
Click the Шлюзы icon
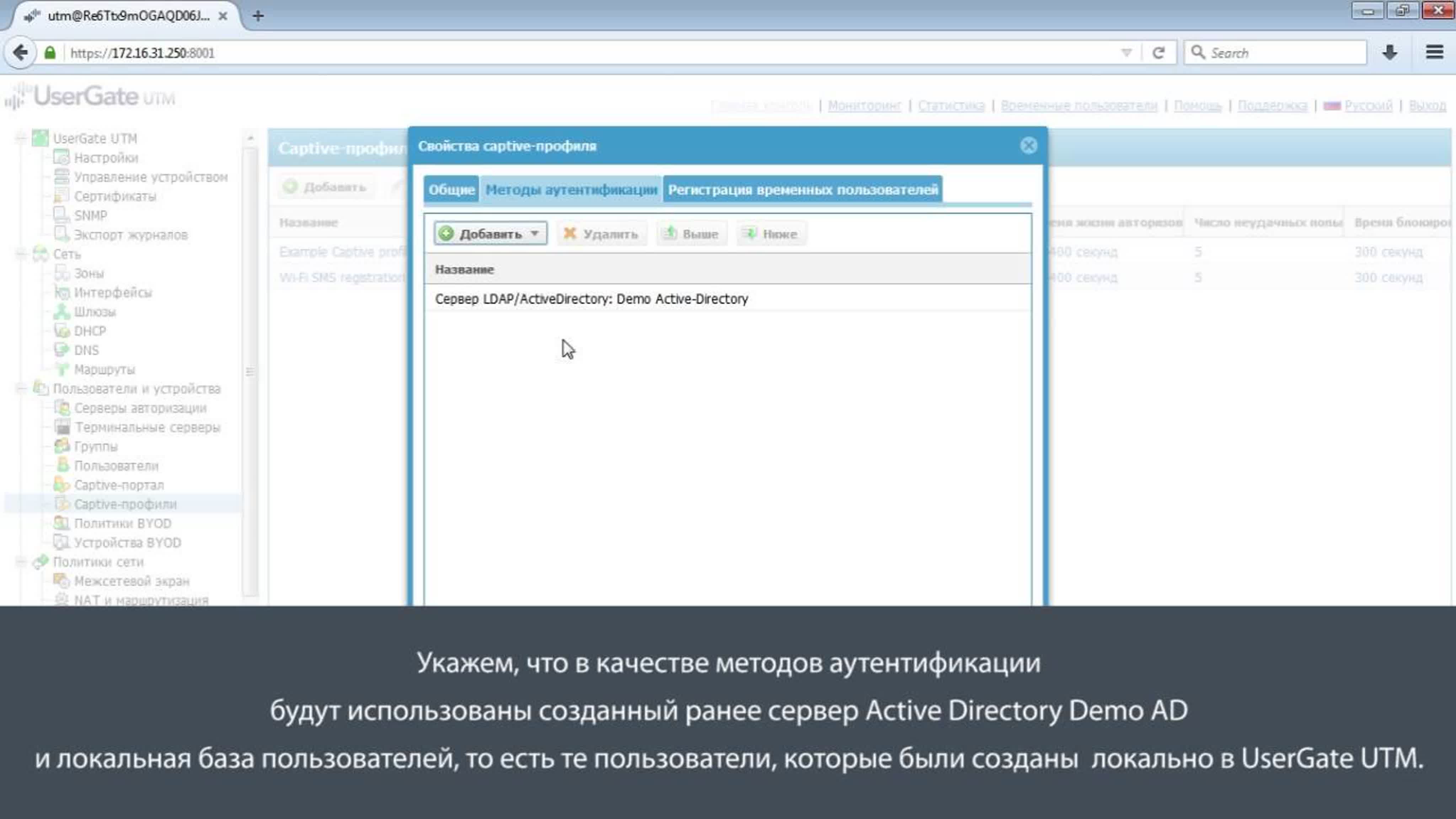61,311
